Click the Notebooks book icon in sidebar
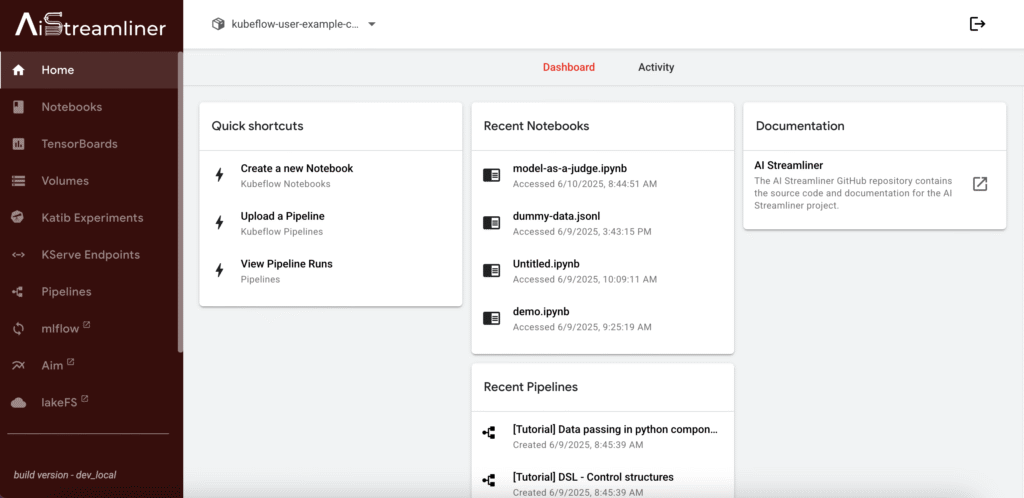Viewport: 1024px width, 498px height. coord(18,106)
